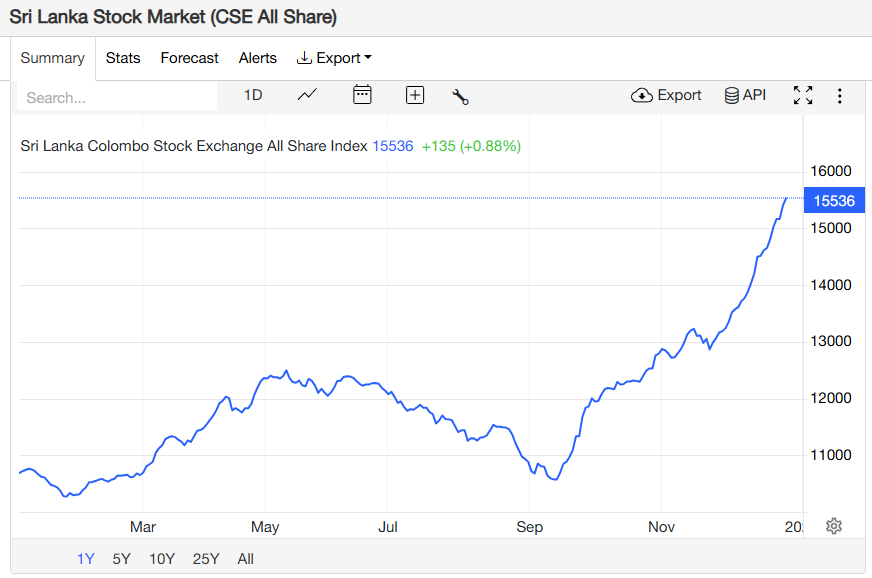This screenshot has width=872, height=578.
Task: Expand the Export dropdown in tab bar
Action: pos(335,58)
